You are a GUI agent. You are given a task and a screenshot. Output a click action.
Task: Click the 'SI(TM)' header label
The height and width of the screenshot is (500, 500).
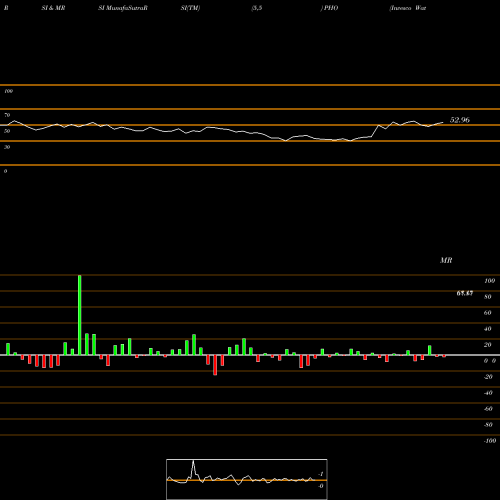click(x=190, y=8)
